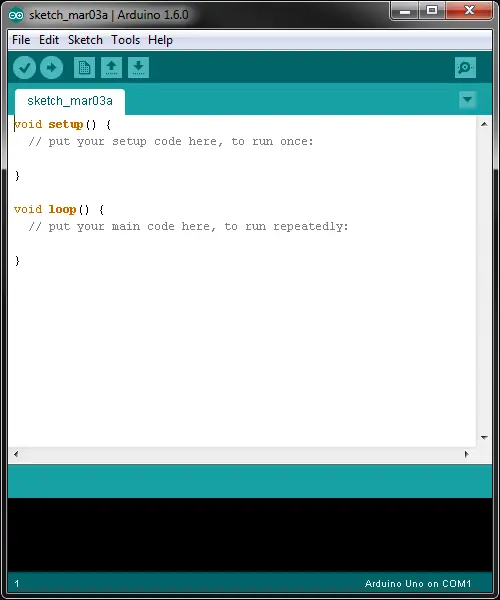Click the Verify checkmark button

[24, 68]
